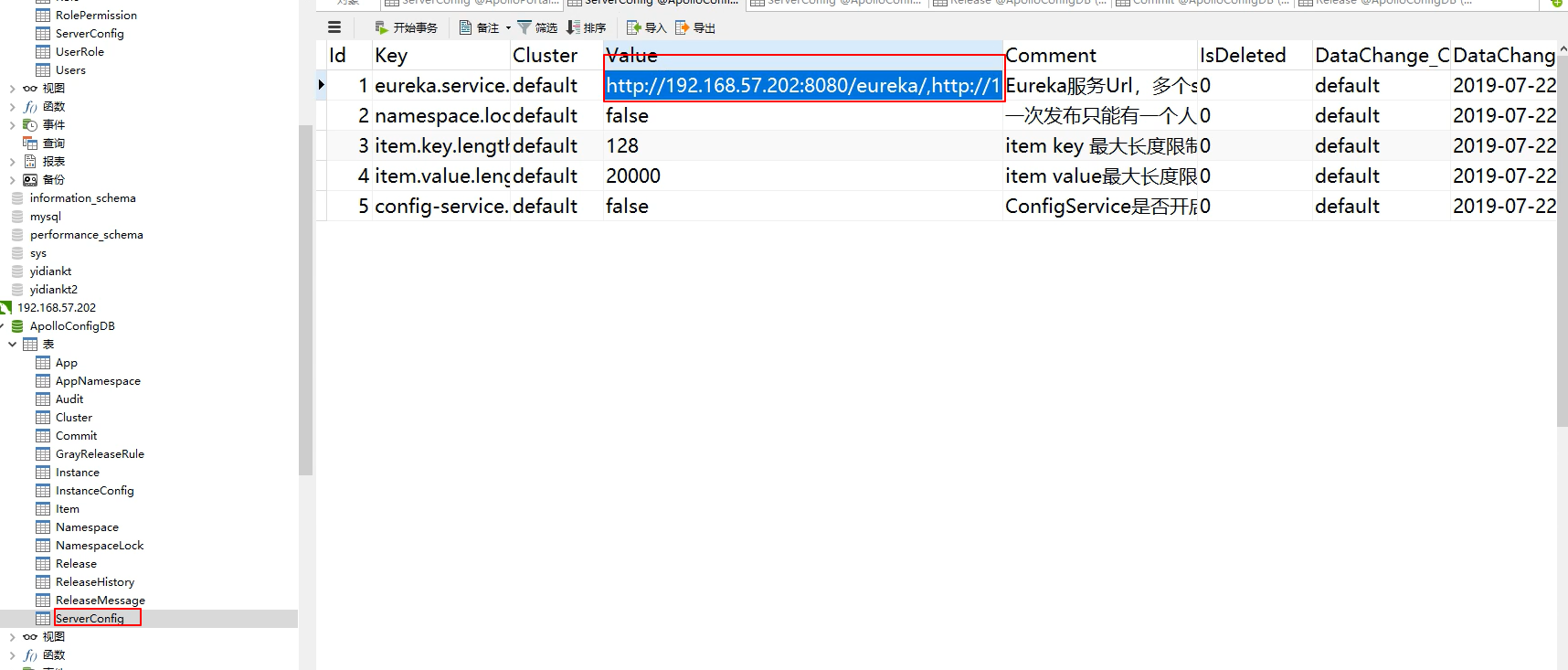
Task: Expand the lower 视图 node under ApolloConfigDB
Action: tap(12, 637)
